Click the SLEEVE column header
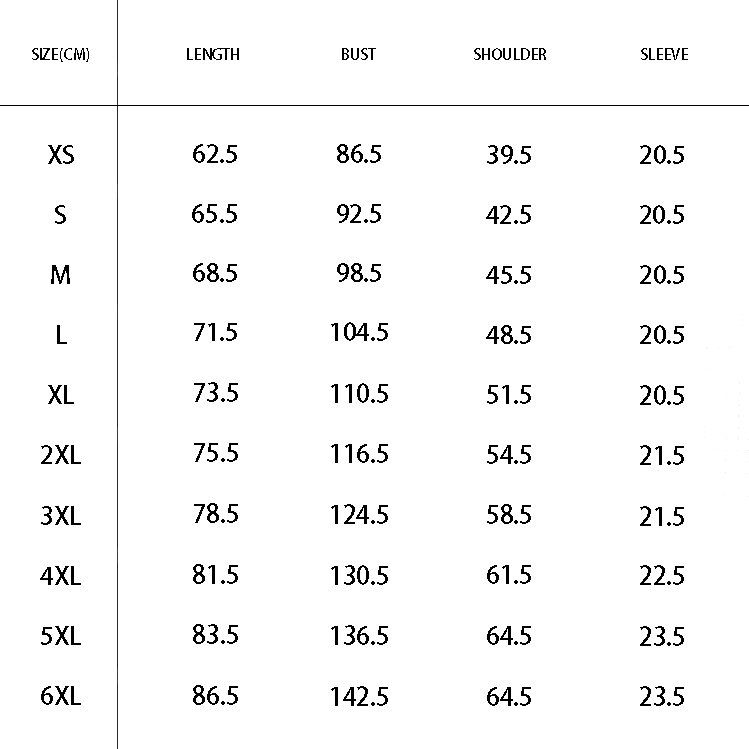The image size is (749, 749). click(x=664, y=55)
